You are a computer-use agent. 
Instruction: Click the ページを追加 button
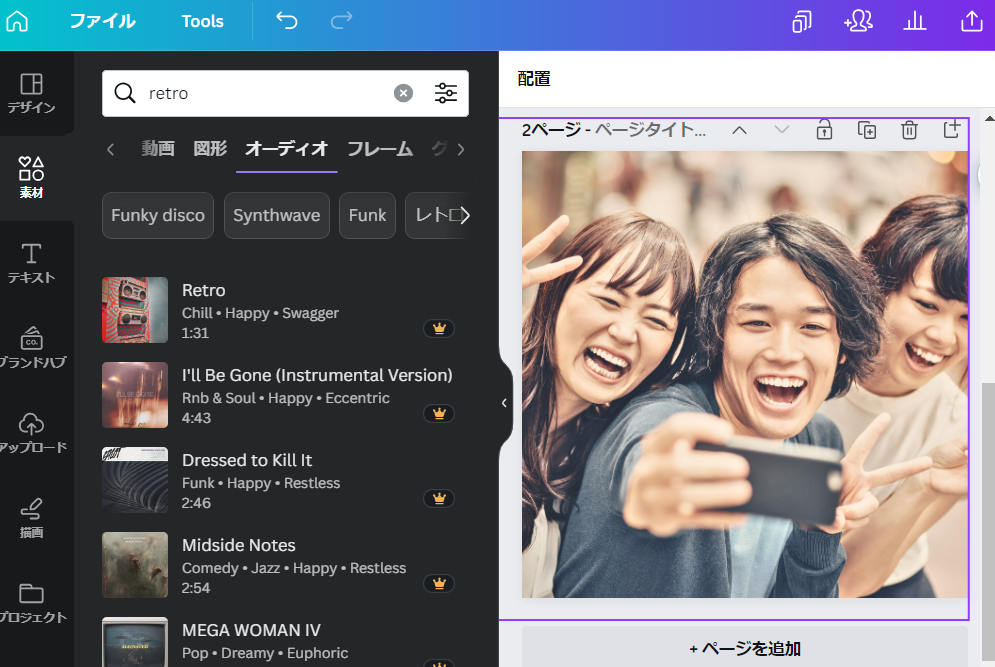click(745, 648)
